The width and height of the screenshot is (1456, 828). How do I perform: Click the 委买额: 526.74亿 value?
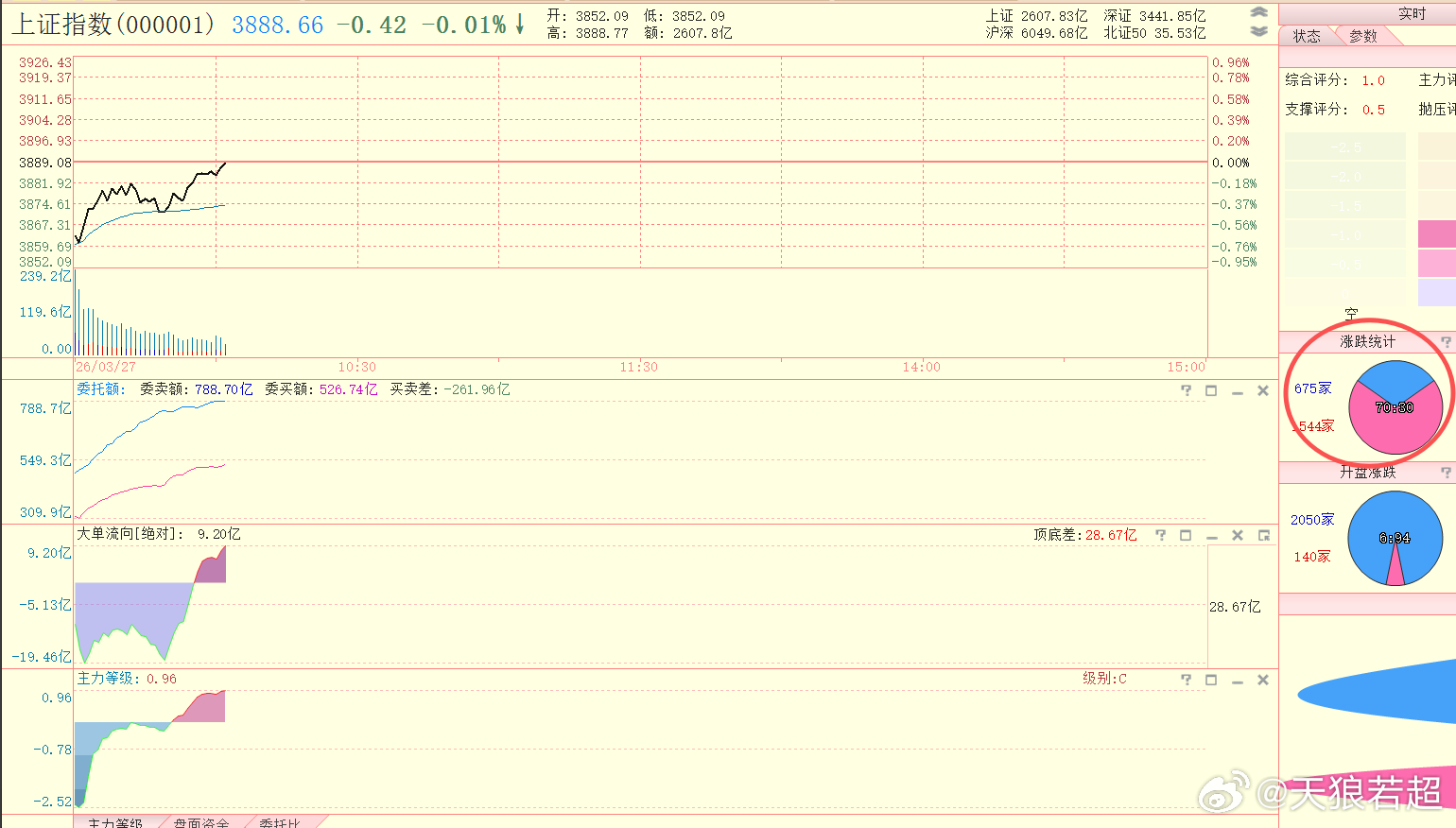click(321, 389)
